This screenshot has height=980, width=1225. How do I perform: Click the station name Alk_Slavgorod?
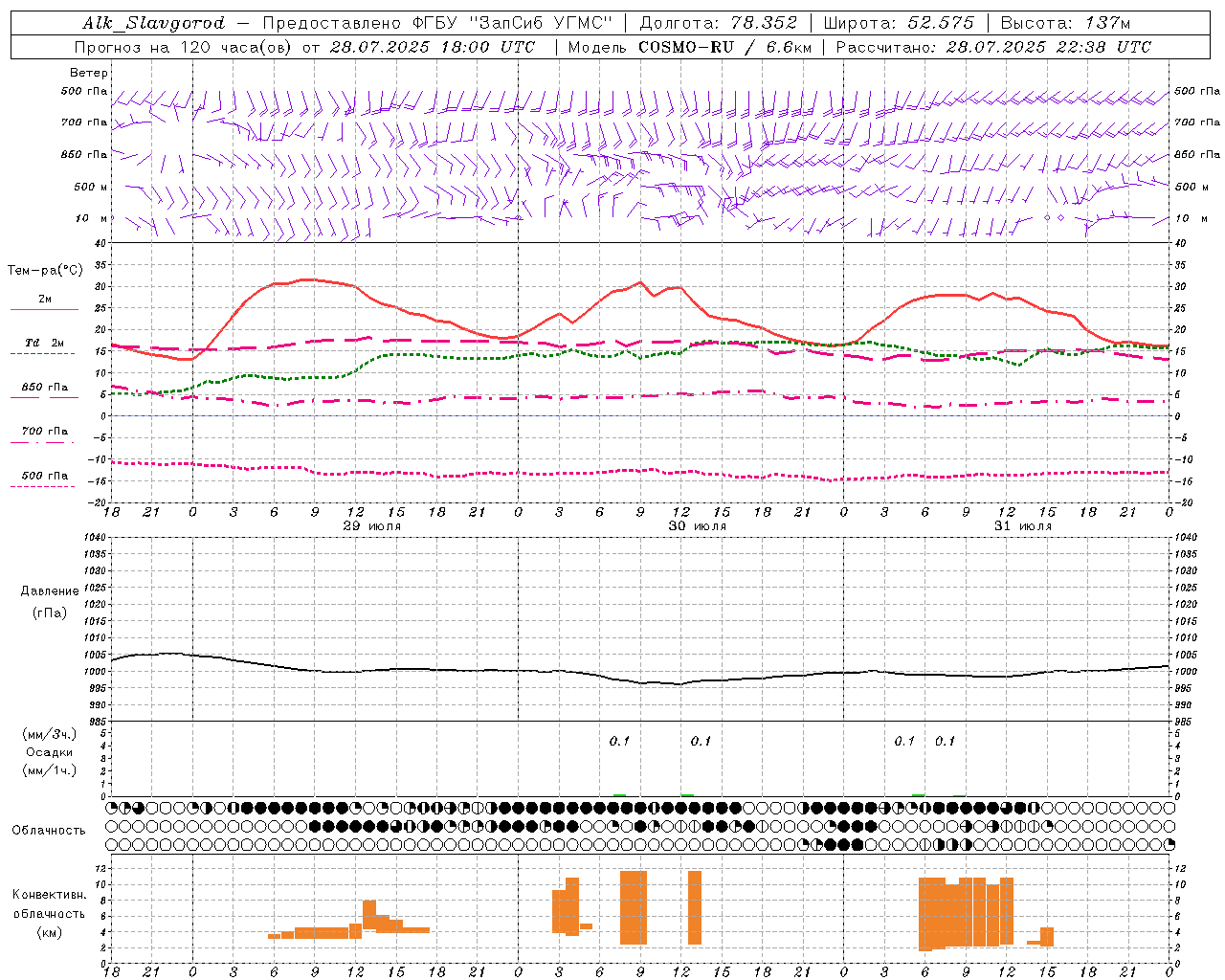[154, 23]
